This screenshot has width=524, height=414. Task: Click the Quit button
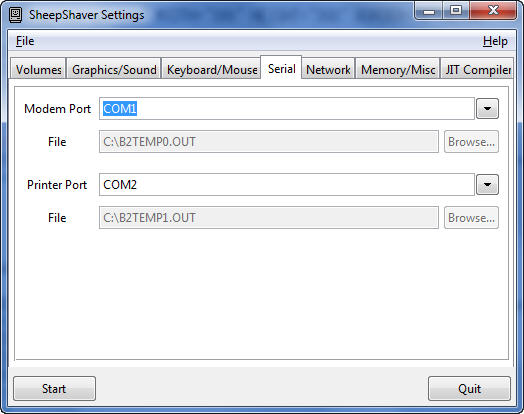(x=469, y=389)
